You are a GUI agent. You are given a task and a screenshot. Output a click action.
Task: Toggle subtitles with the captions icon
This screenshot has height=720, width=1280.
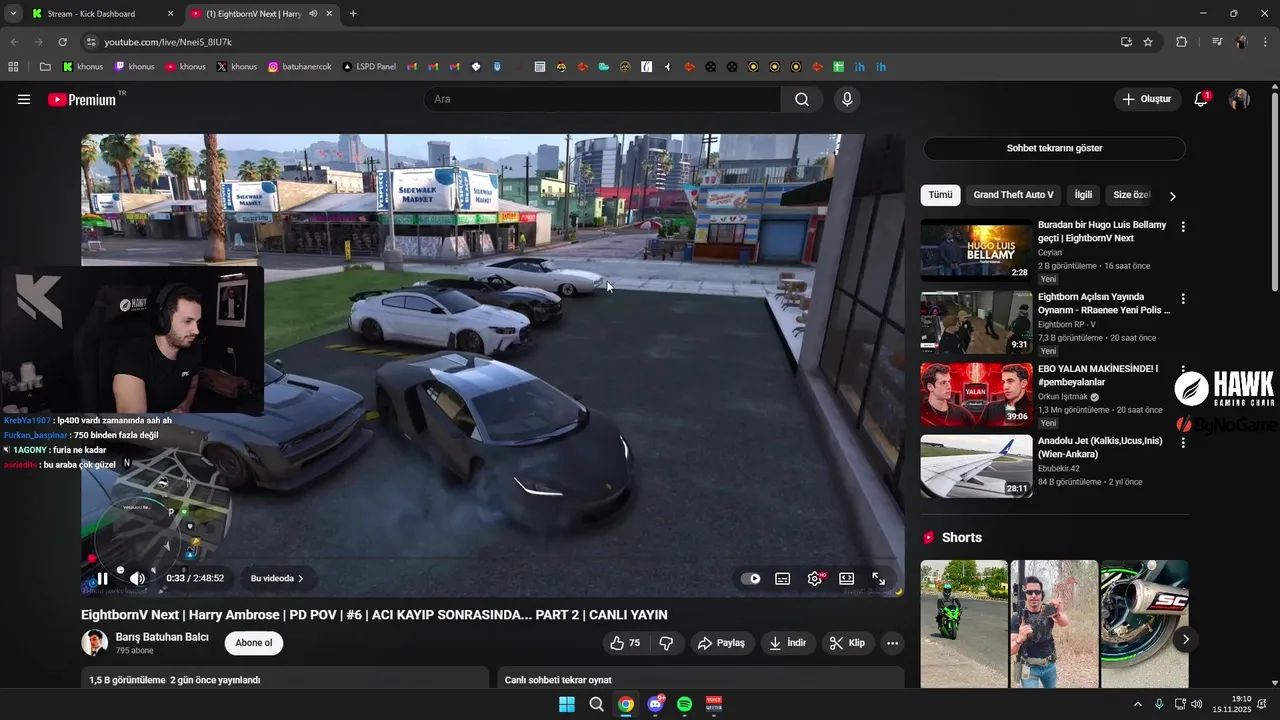(x=783, y=578)
